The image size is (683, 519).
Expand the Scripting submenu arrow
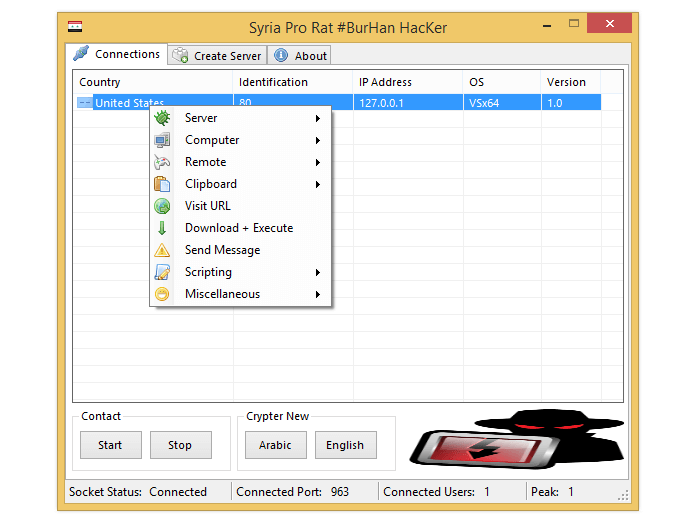[318, 272]
